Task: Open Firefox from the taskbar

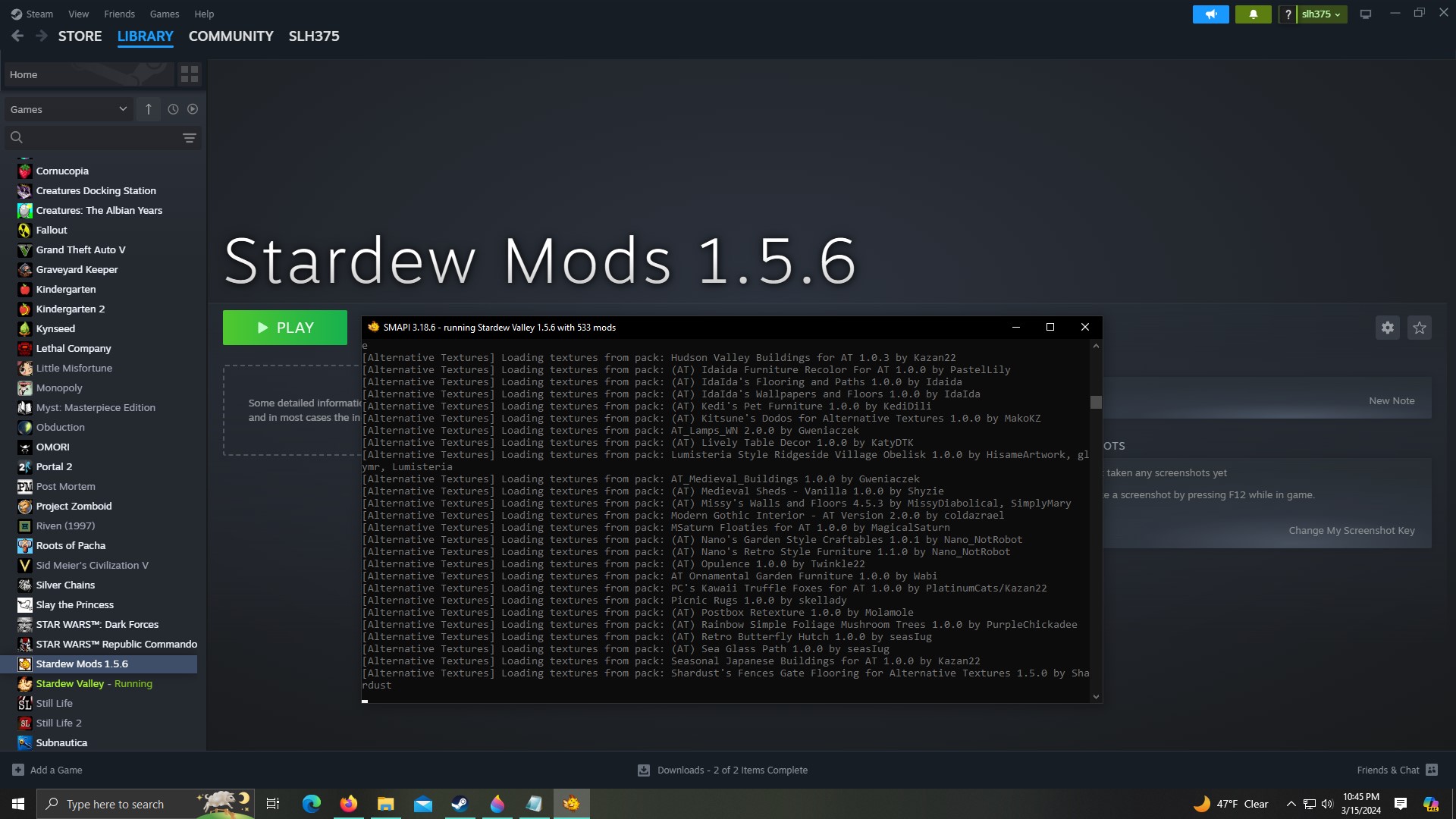Action: tap(349, 804)
